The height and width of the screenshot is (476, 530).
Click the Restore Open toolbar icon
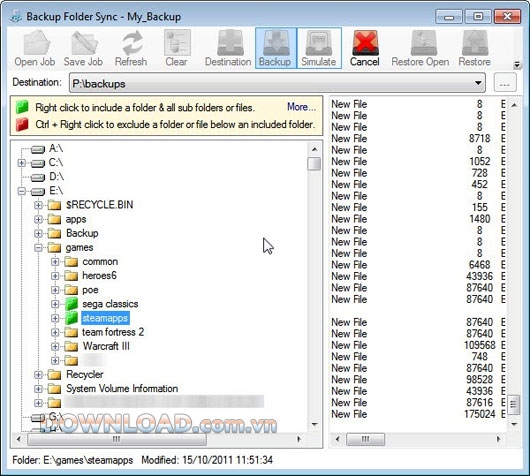coord(424,43)
